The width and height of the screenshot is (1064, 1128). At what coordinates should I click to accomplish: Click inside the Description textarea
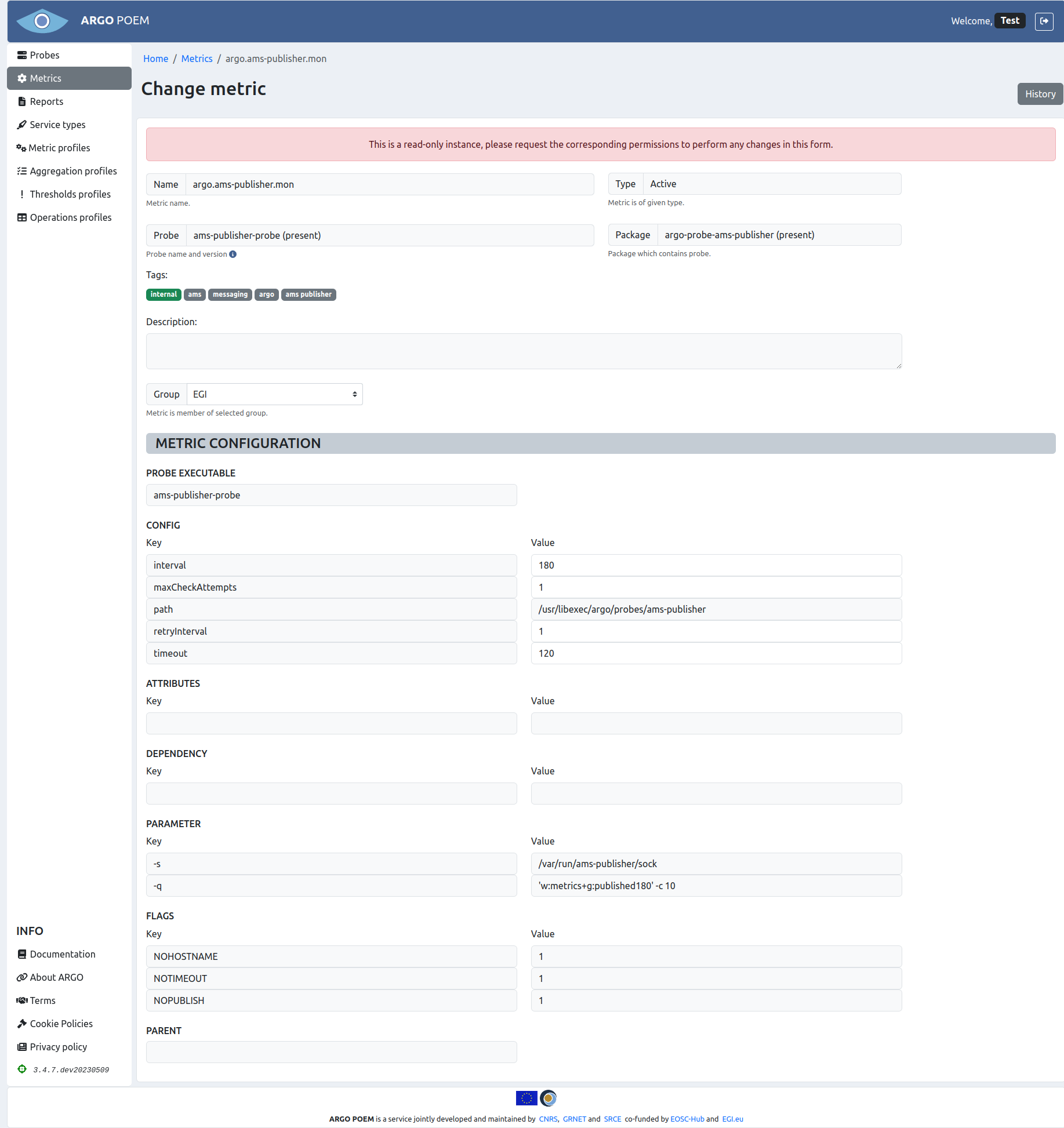point(522,351)
